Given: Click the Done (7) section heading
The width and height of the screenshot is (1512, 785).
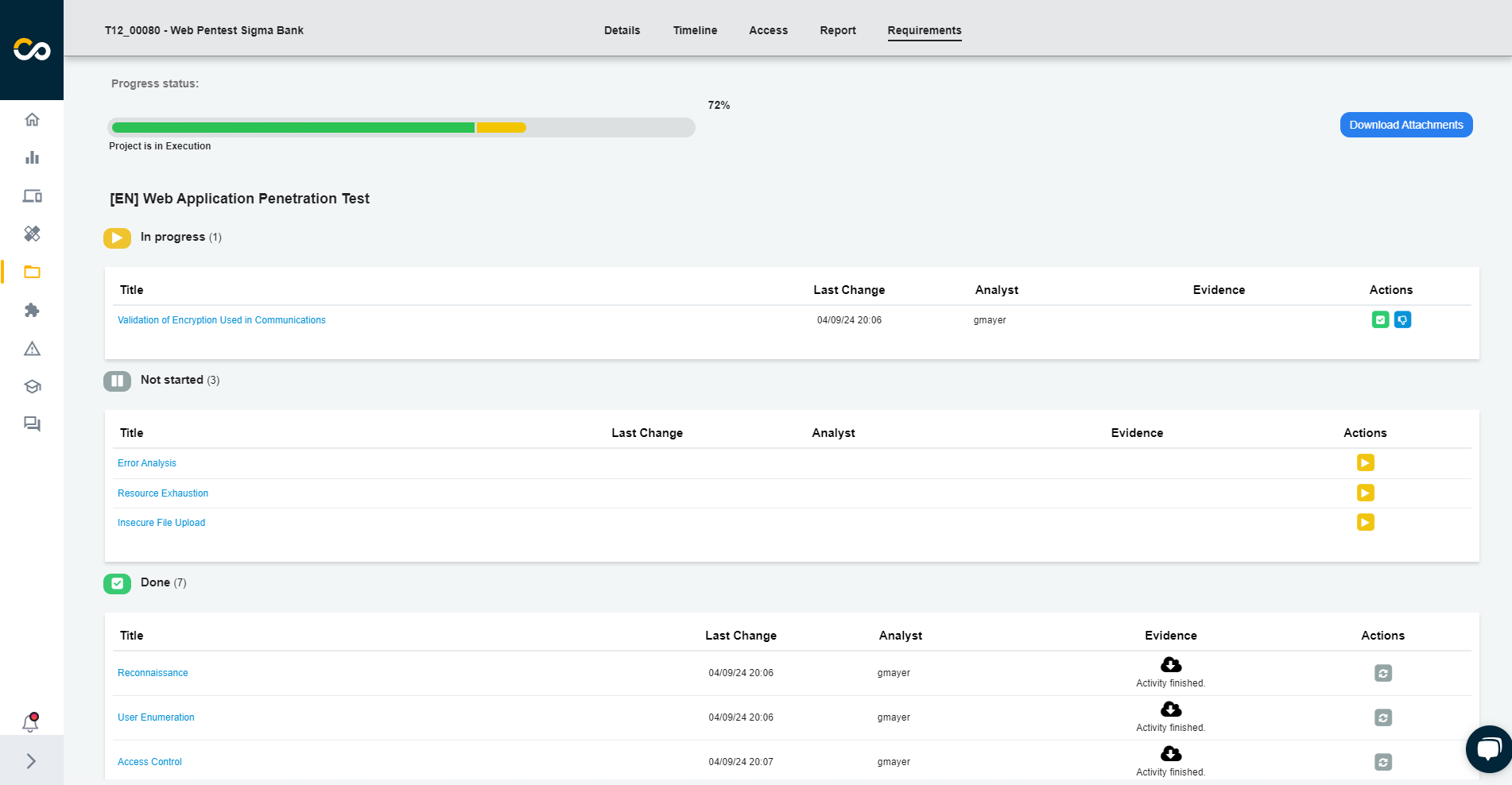Looking at the screenshot, I should [x=164, y=582].
